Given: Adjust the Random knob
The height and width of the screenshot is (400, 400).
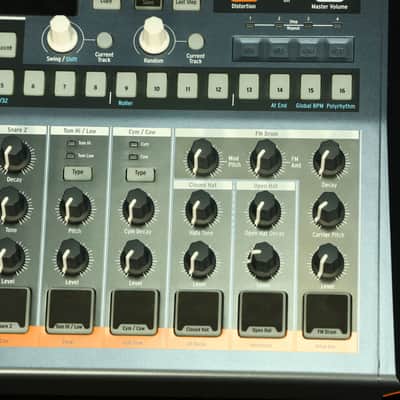Looking at the screenshot, I should pos(154,35).
